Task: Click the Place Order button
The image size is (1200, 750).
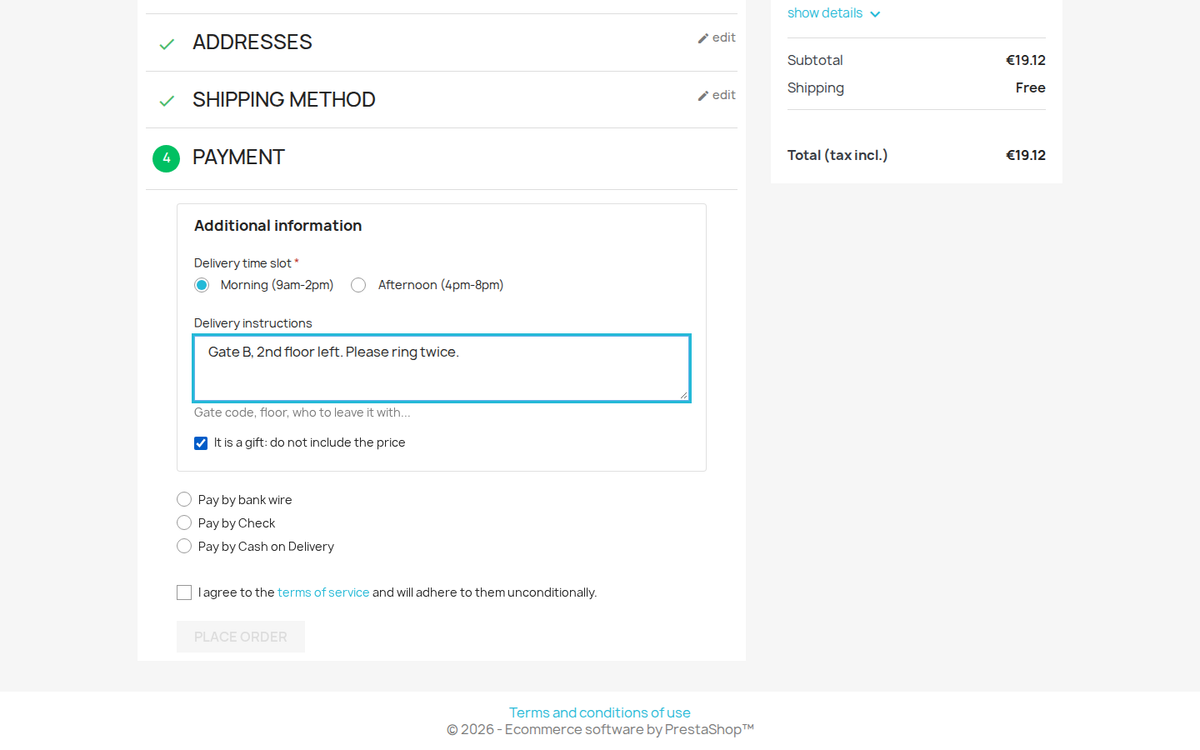Action: click(x=241, y=636)
